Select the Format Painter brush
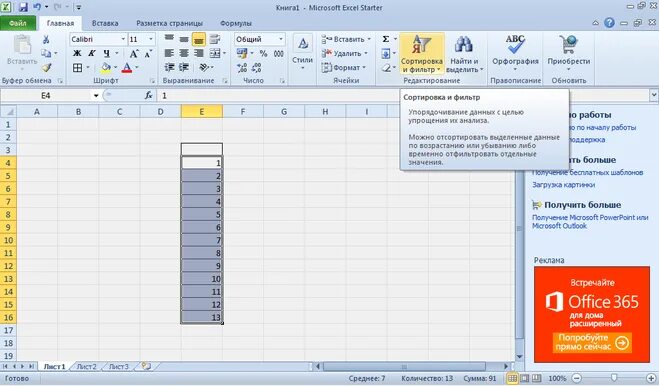 (46, 67)
